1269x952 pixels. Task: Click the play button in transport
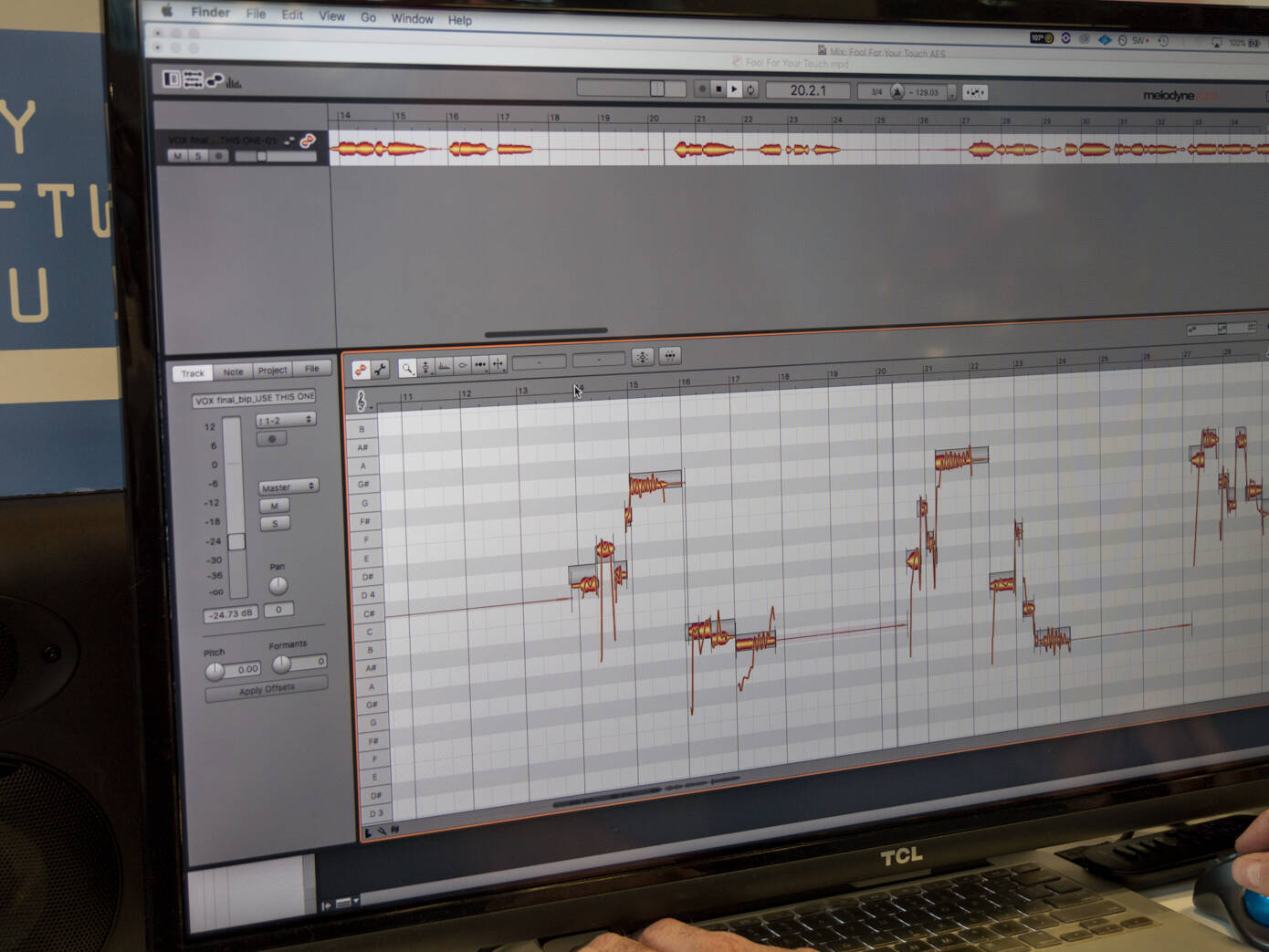pos(734,89)
